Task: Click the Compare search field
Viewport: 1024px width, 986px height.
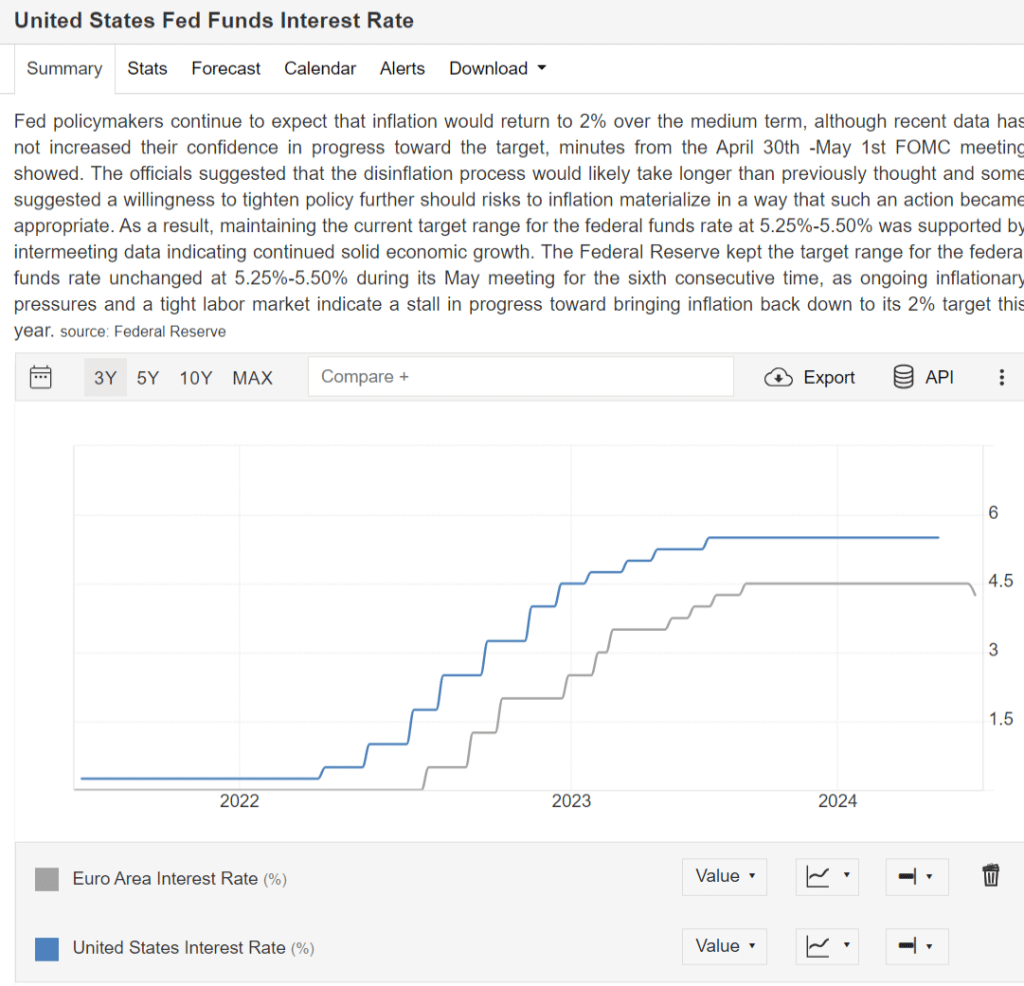Action: (520, 377)
